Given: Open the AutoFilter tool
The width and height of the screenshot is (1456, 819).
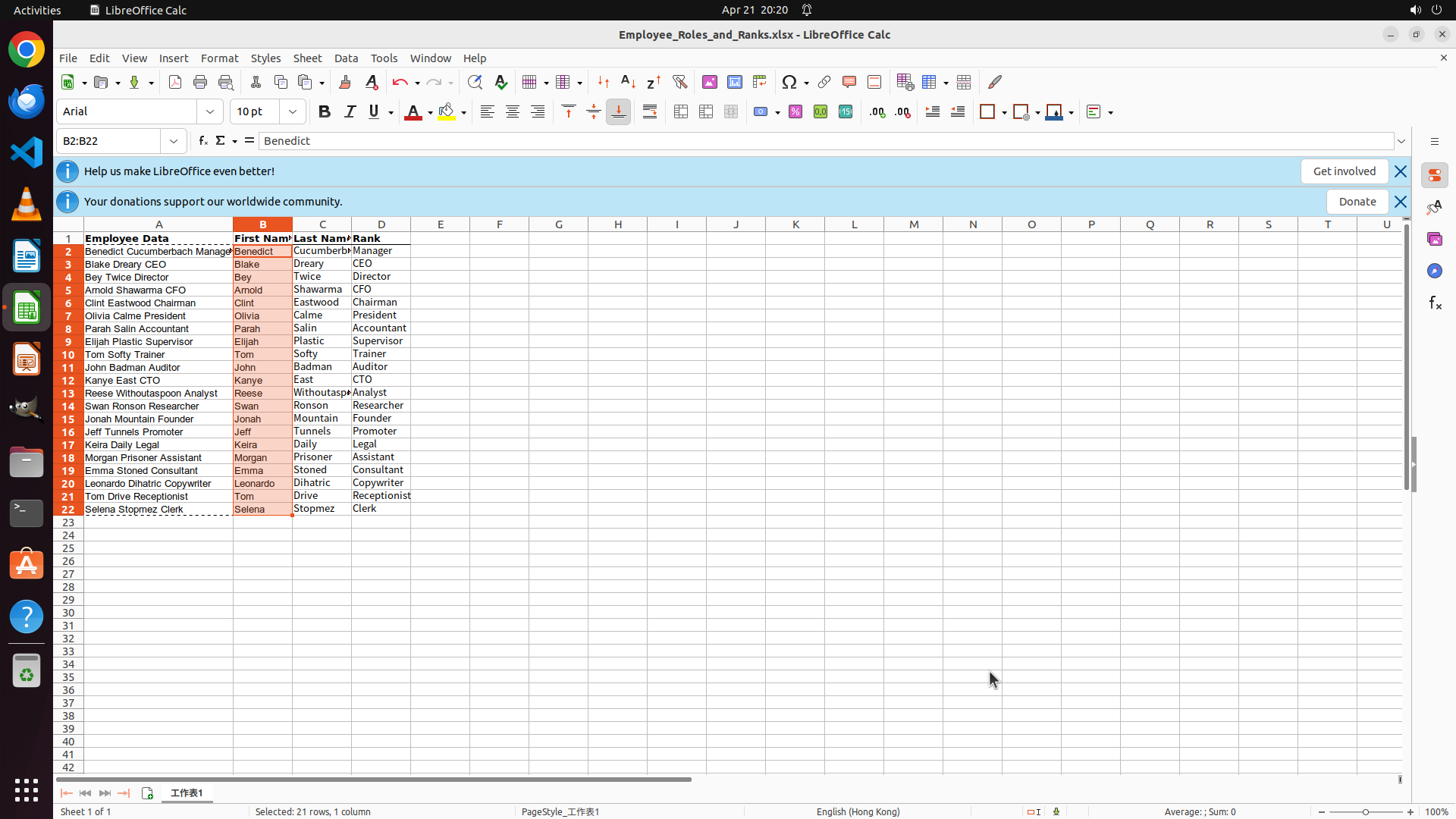Looking at the screenshot, I should coord(679,82).
